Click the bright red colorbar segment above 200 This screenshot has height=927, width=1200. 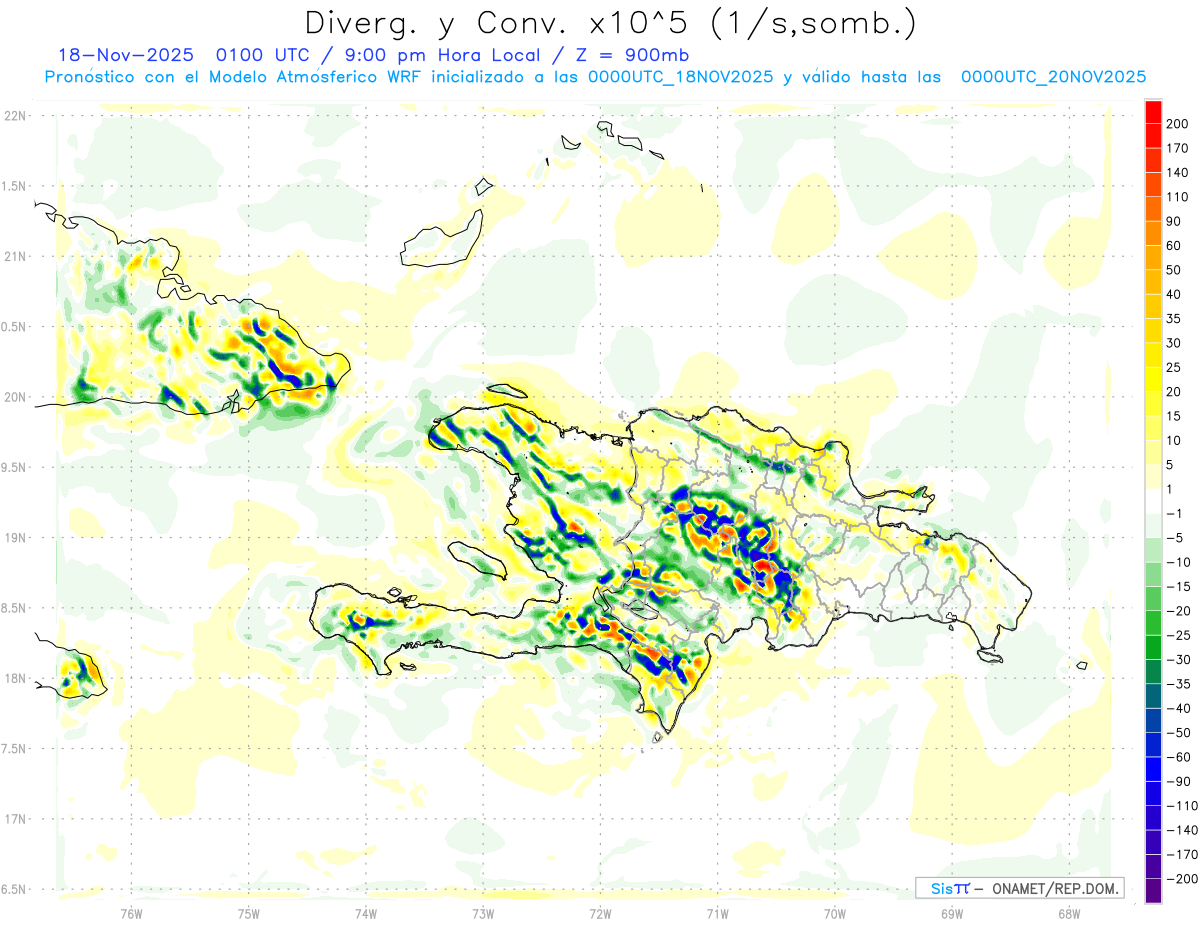point(1153,112)
